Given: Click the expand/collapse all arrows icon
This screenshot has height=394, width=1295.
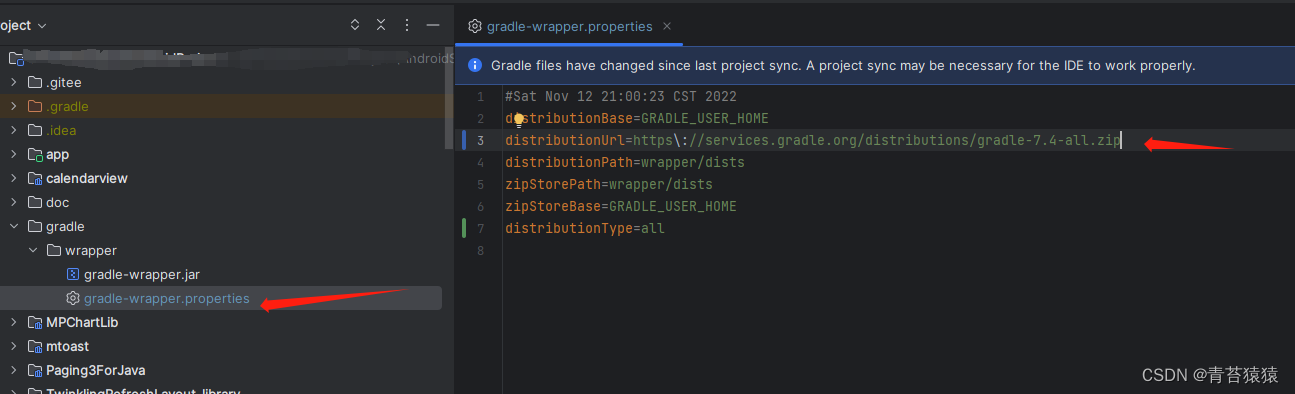Looking at the screenshot, I should (x=355, y=24).
